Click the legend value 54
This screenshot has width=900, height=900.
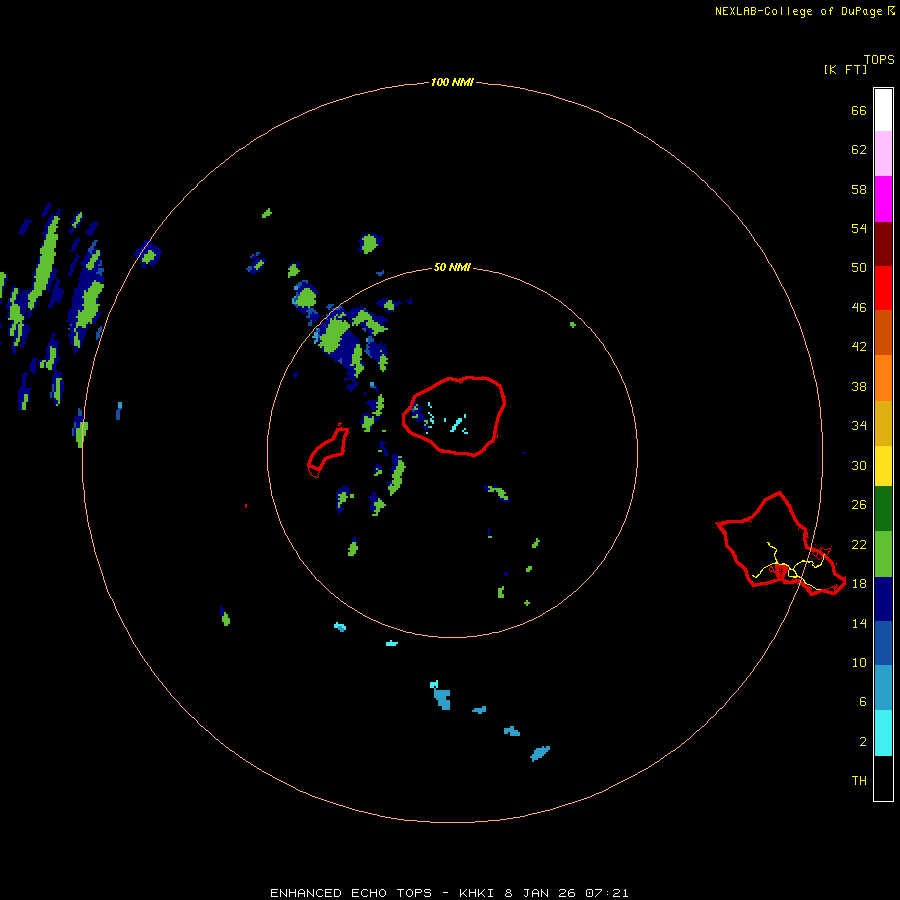(x=859, y=228)
